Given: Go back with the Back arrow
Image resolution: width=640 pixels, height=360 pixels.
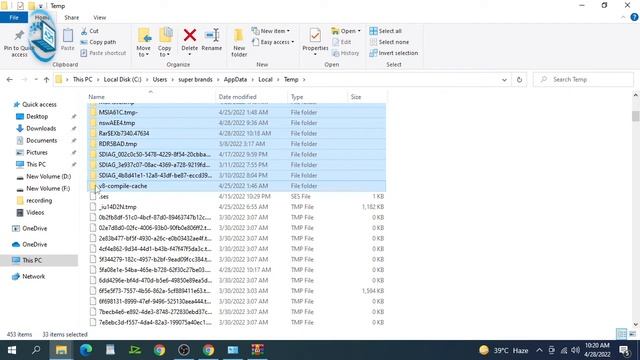Looking at the screenshot, I should coord(9,80).
